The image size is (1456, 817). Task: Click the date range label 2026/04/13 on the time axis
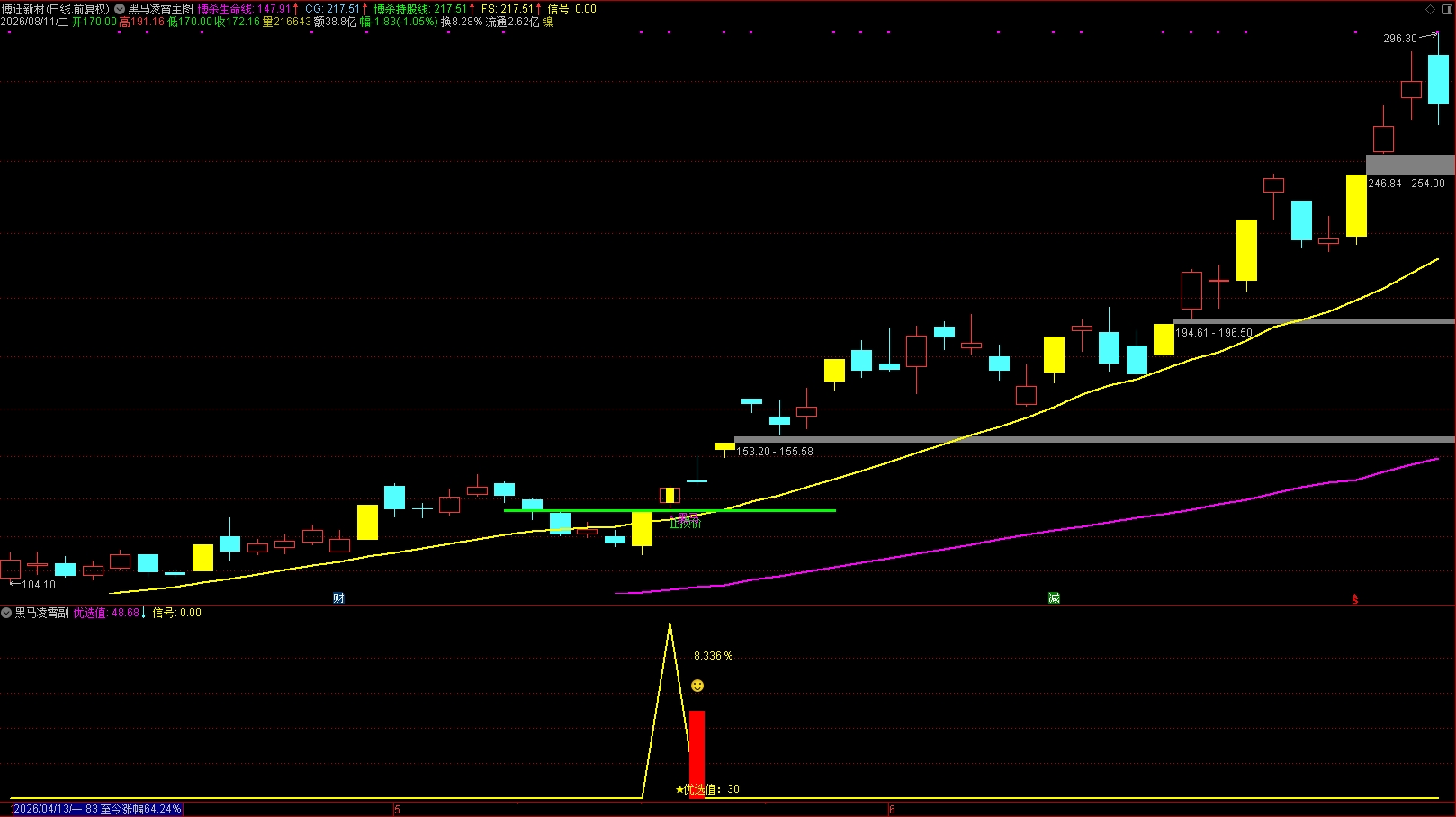97,809
